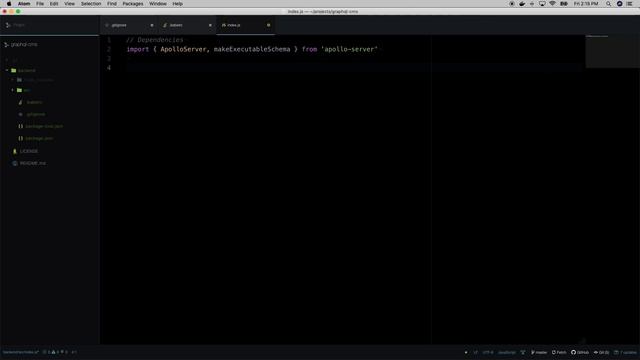Viewport: 640px width, 360px height.
Task: Change the UTF-8 encoding selector
Action: pyautogui.click(x=488, y=352)
